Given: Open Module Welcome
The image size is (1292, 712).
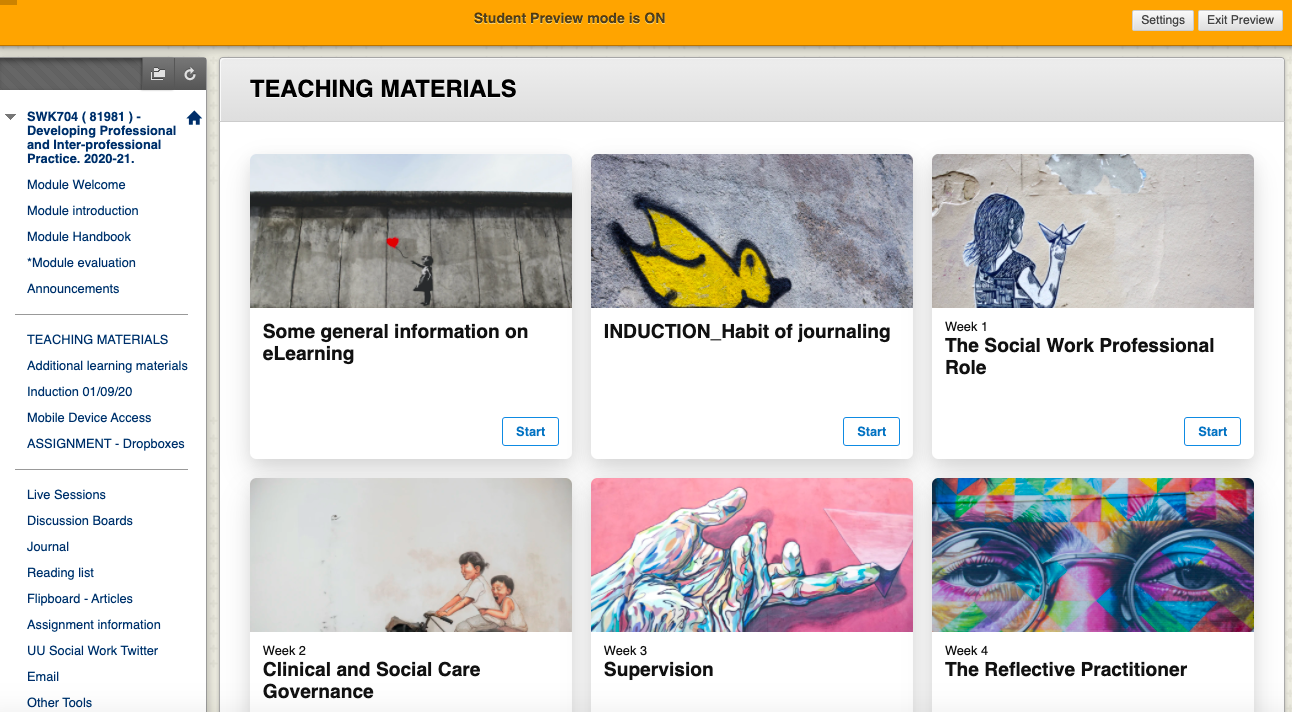Looking at the screenshot, I should (76, 185).
